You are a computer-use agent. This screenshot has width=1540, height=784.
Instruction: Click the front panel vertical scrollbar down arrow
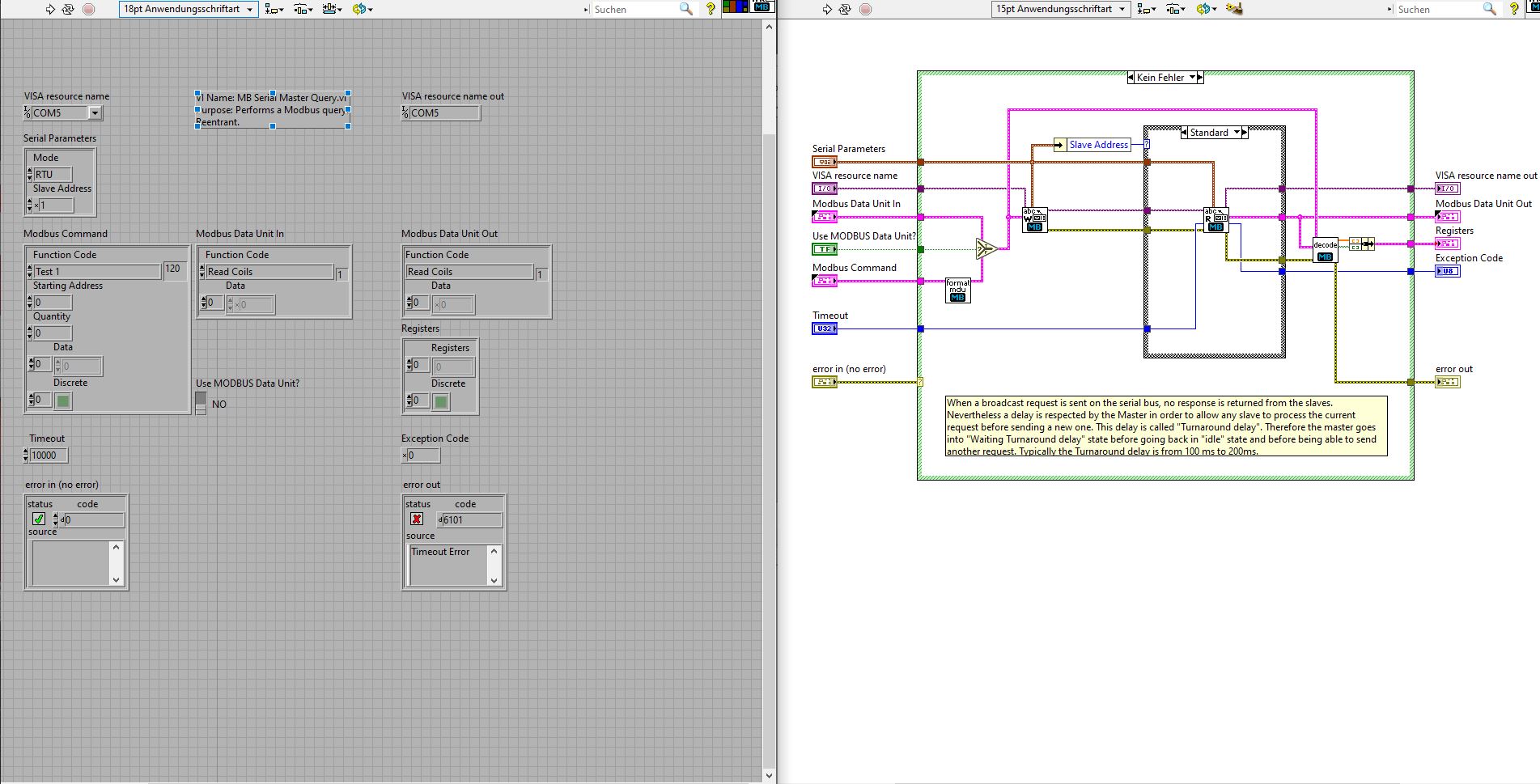tap(769, 776)
